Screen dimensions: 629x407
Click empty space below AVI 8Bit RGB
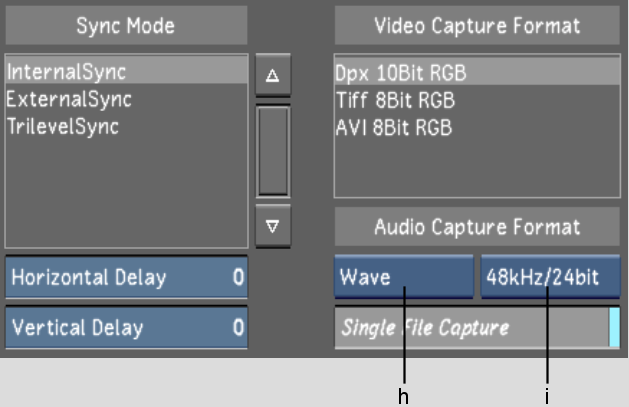477,168
